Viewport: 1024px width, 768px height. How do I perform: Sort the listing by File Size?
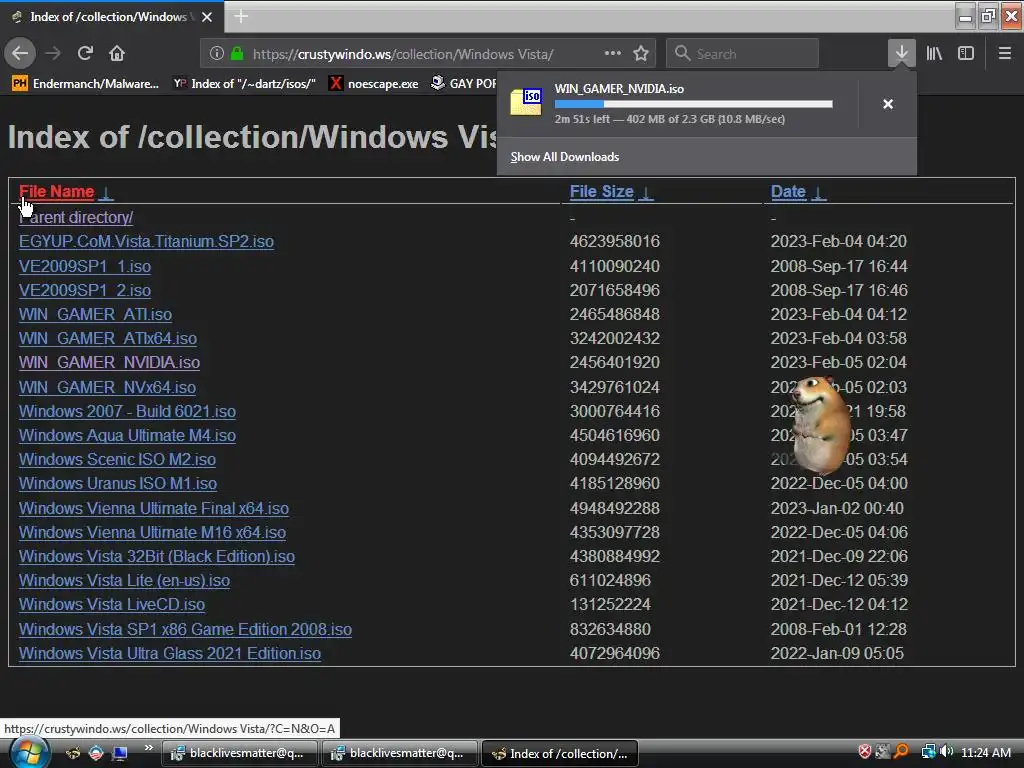pos(601,191)
